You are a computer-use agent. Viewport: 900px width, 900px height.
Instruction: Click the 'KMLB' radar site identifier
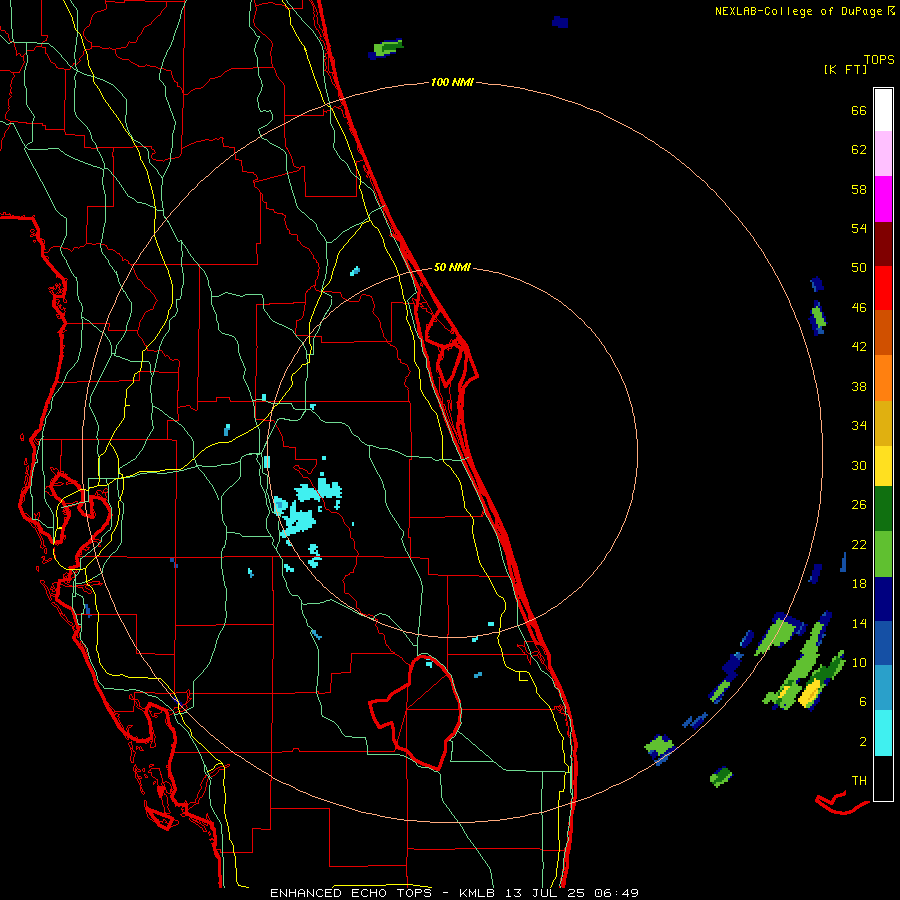tap(479, 893)
